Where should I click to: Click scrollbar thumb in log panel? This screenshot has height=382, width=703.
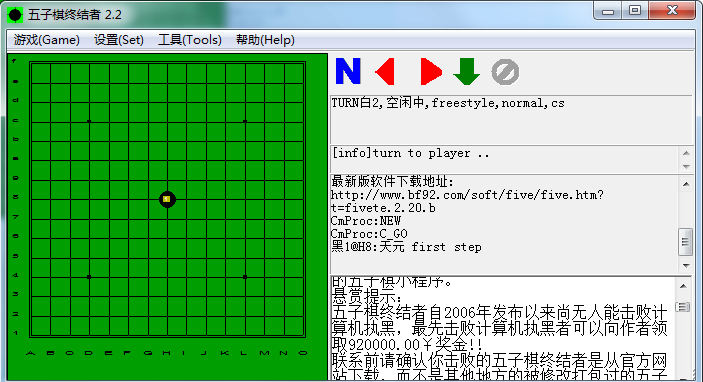pos(685,242)
